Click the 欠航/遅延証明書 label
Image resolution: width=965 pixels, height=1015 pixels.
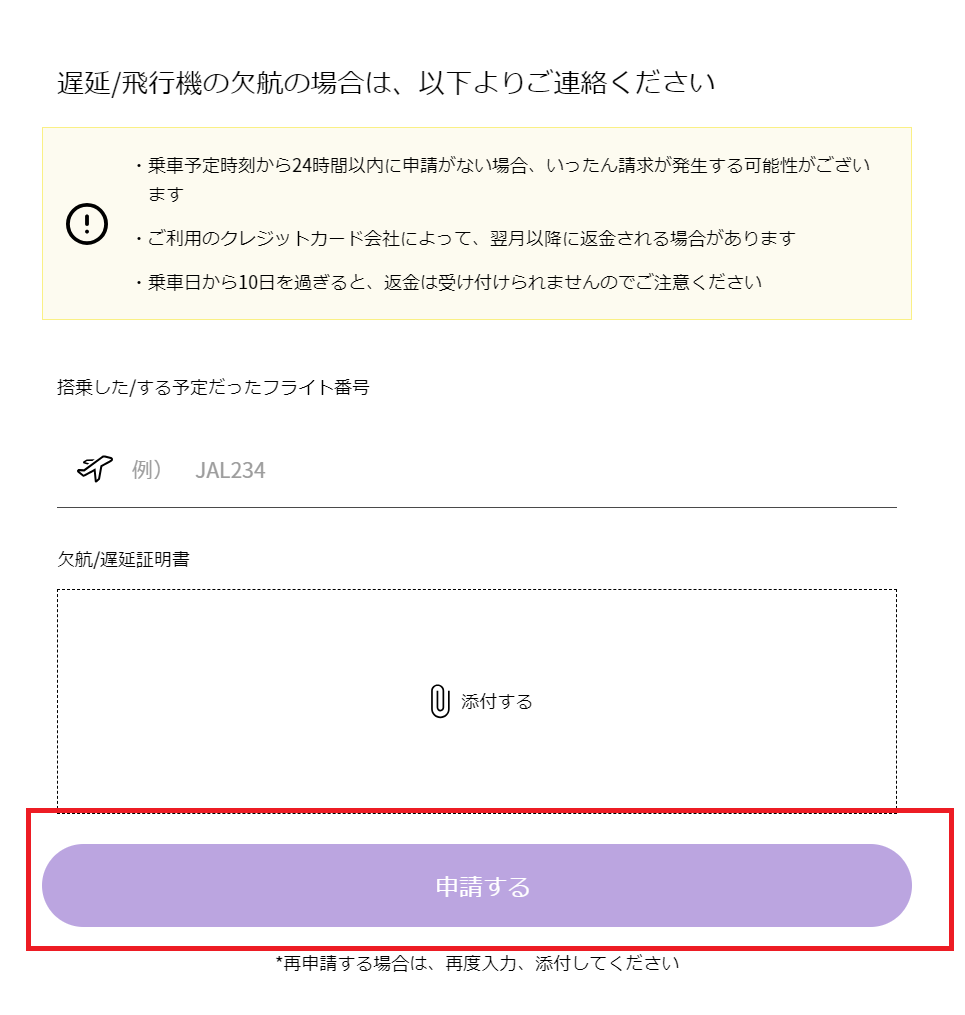click(124, 559)
